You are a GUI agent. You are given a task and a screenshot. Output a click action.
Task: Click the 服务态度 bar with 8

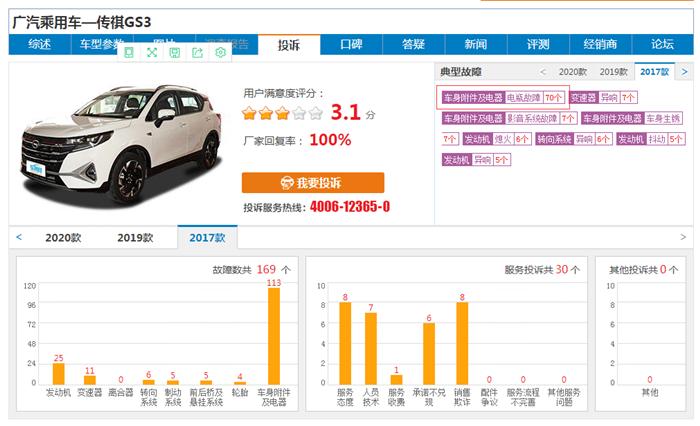coord(345,343)
